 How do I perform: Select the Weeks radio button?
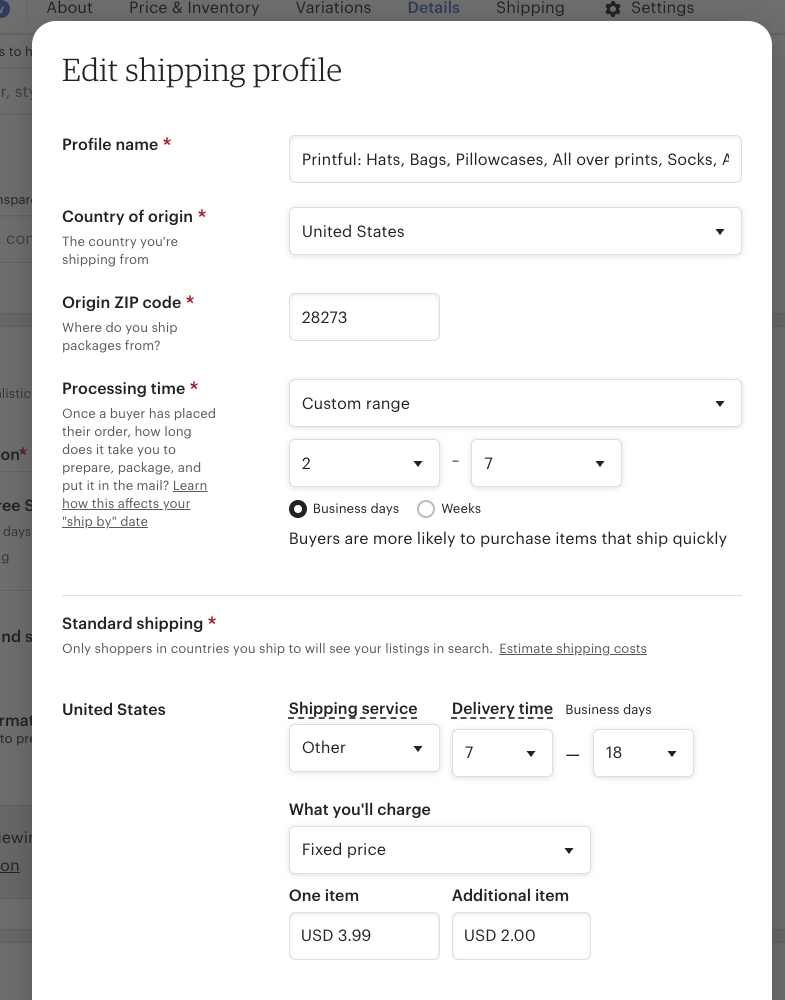(425, 509)
